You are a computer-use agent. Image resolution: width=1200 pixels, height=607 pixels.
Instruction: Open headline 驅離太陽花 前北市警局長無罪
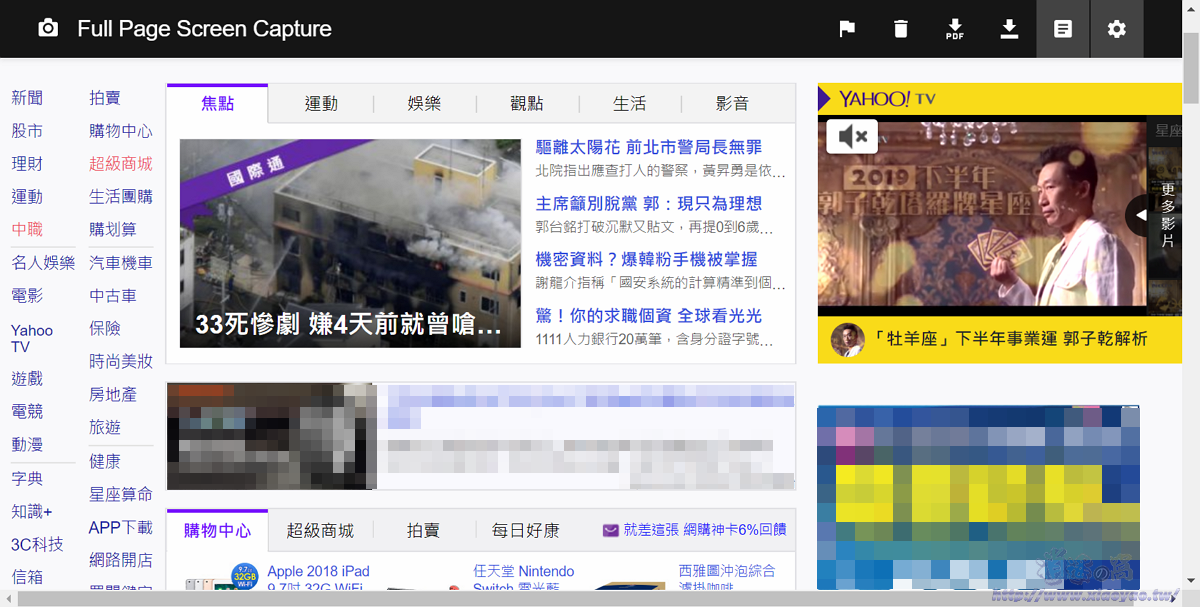click(x=649, y=148)
